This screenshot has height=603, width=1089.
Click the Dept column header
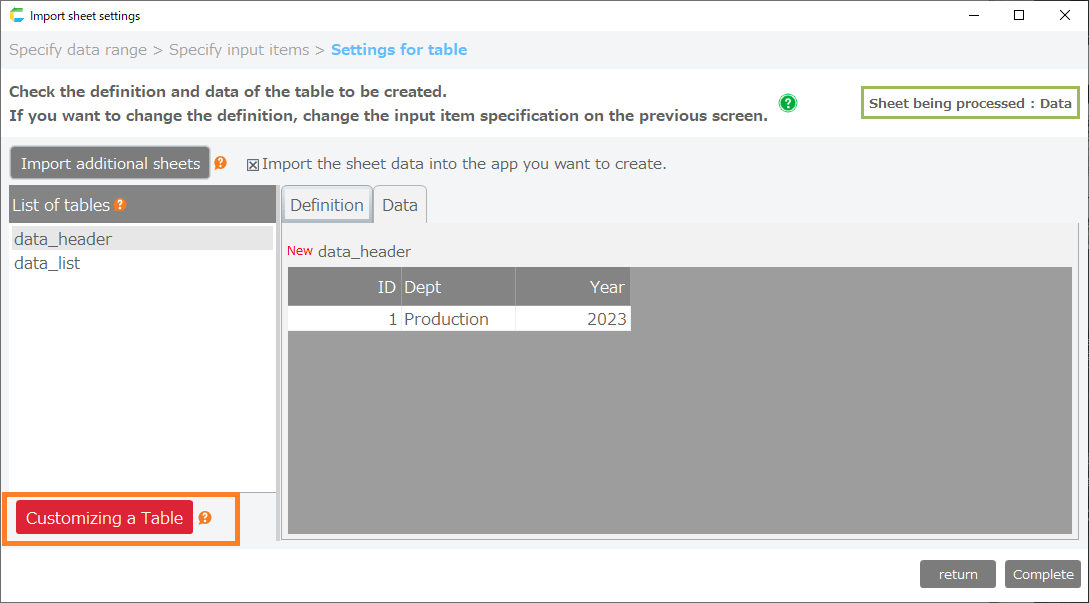coord(457,287)
